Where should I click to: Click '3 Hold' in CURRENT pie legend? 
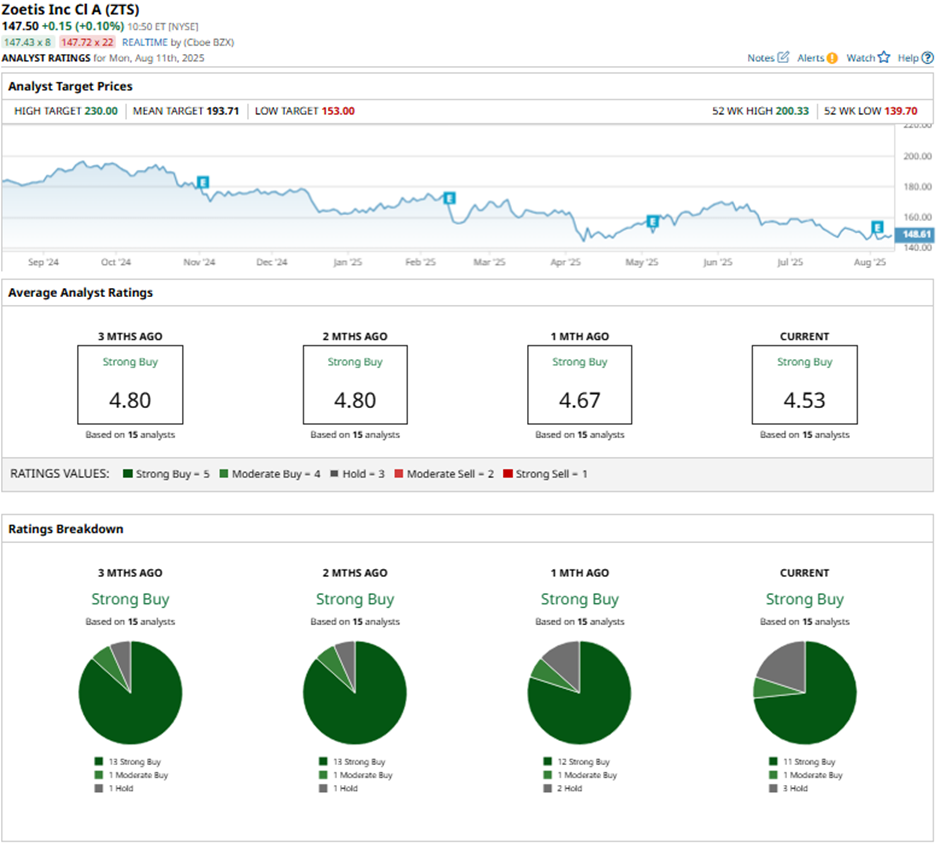[x=795, y=788]
